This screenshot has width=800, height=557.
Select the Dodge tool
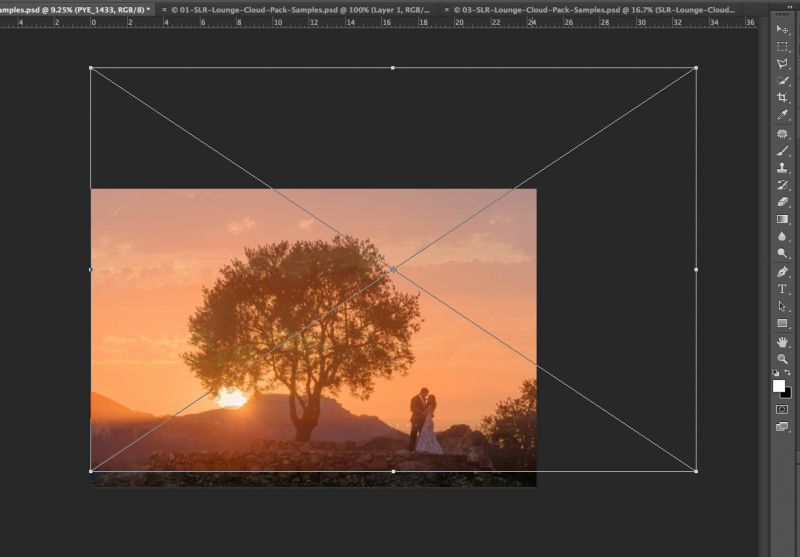click(782, 253)
